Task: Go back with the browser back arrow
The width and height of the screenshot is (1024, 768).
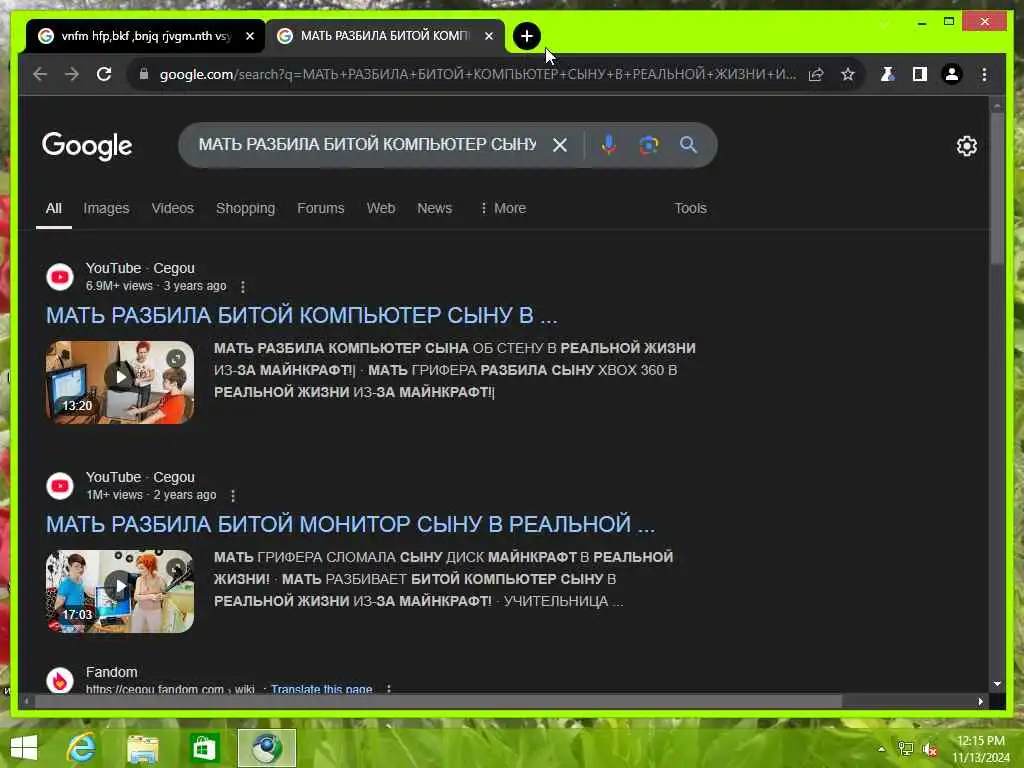Action: pos(40,74)
